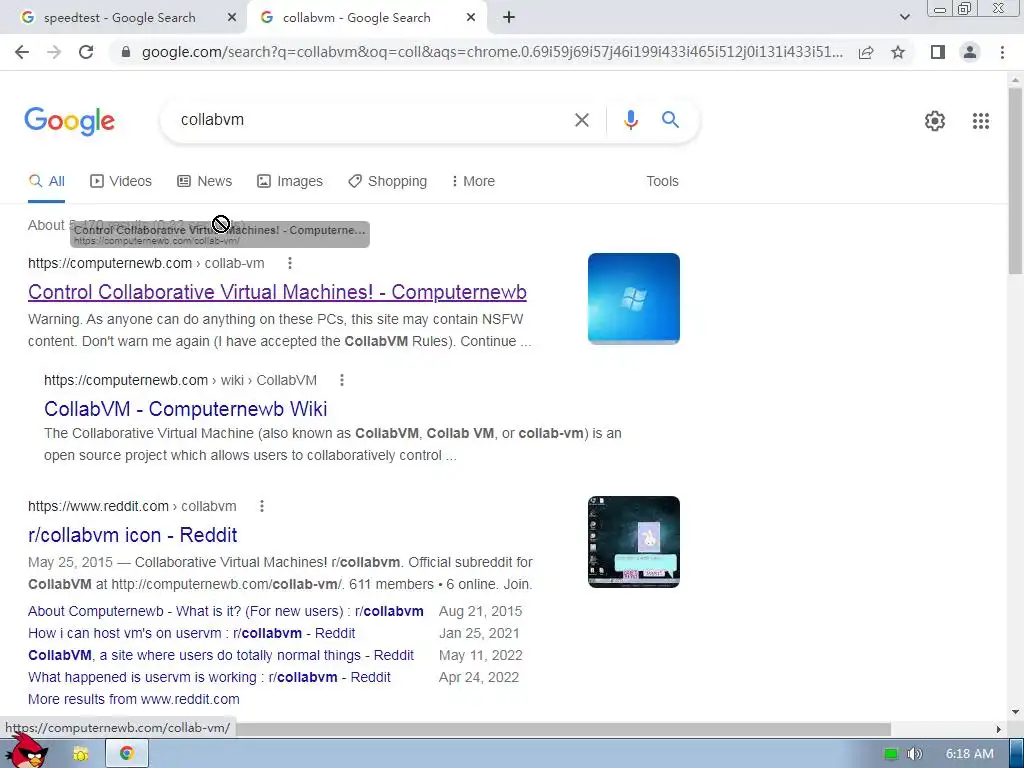Click the Reddit result desktop thumbnail
This screenshot has width=1024, height=768.
coord(633,542)
